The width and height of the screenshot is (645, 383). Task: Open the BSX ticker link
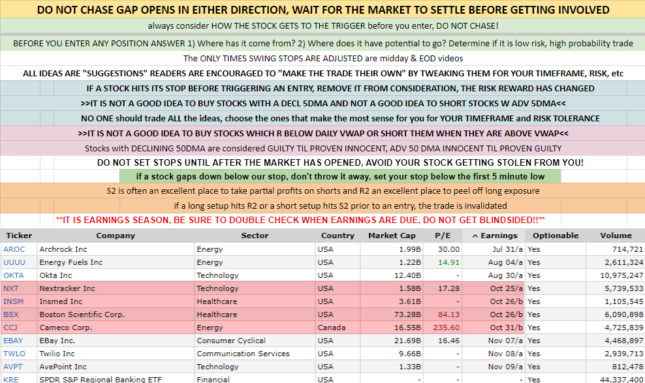[11, 315]
